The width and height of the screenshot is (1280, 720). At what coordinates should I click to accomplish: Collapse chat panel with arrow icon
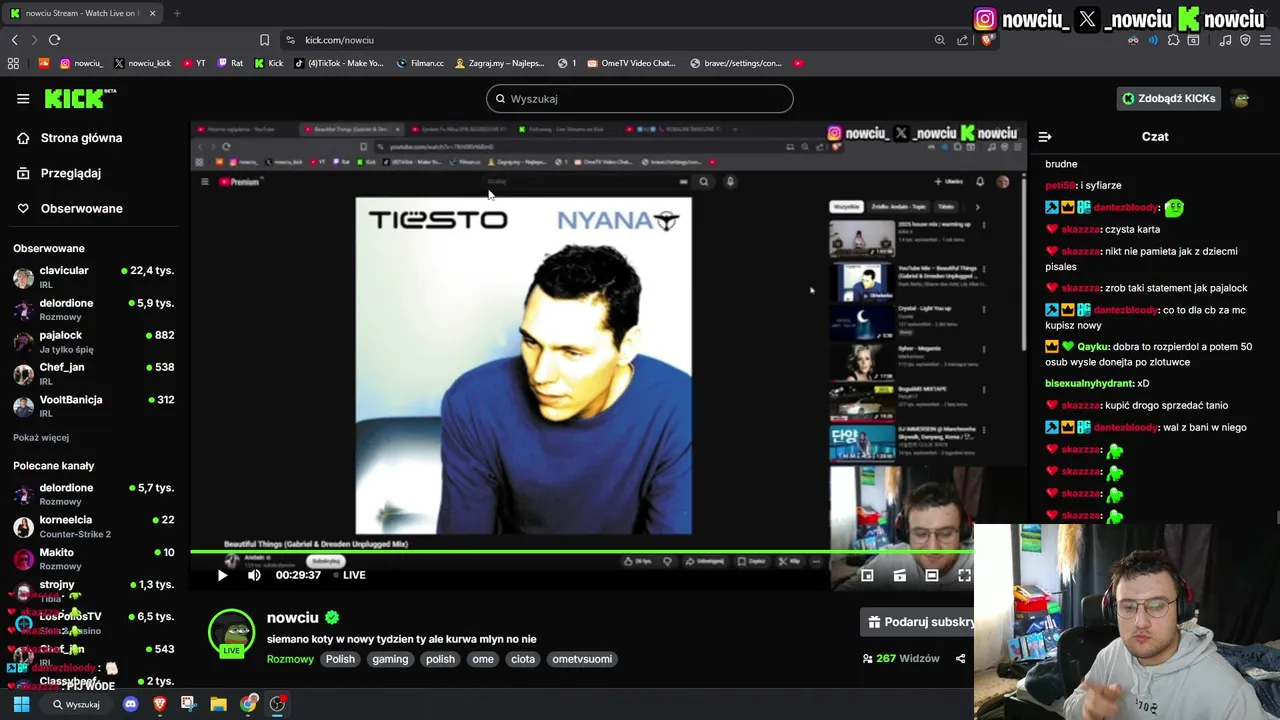[x=1045, y=137]
